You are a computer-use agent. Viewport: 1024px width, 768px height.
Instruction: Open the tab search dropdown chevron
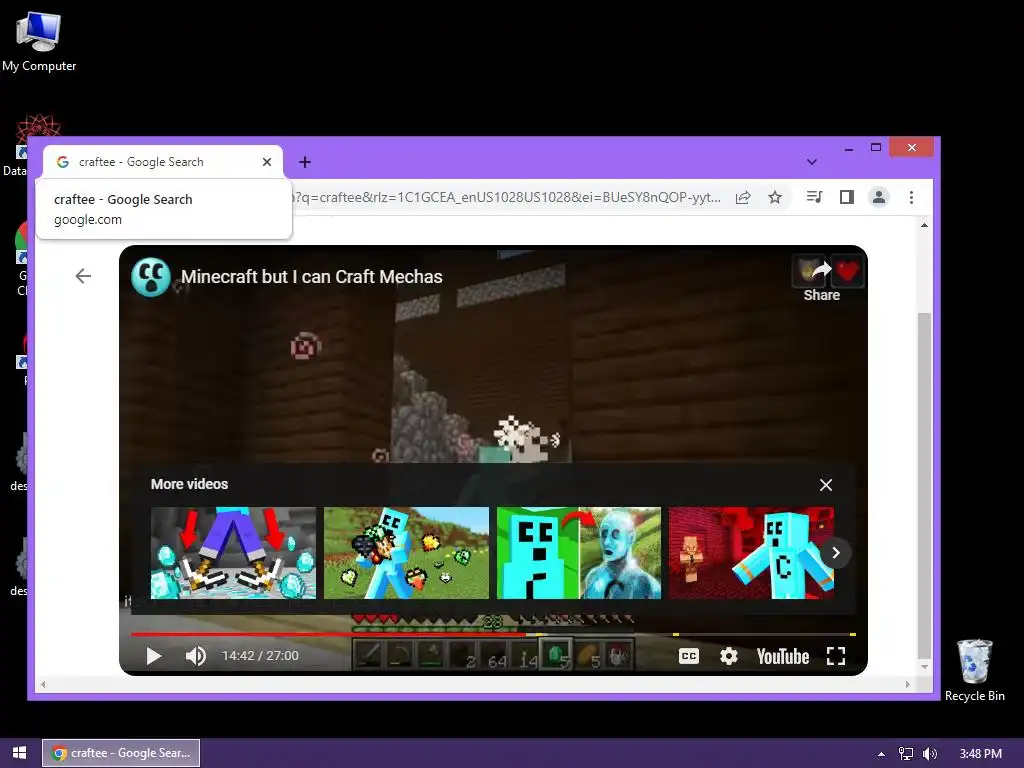tap(812, 162)
